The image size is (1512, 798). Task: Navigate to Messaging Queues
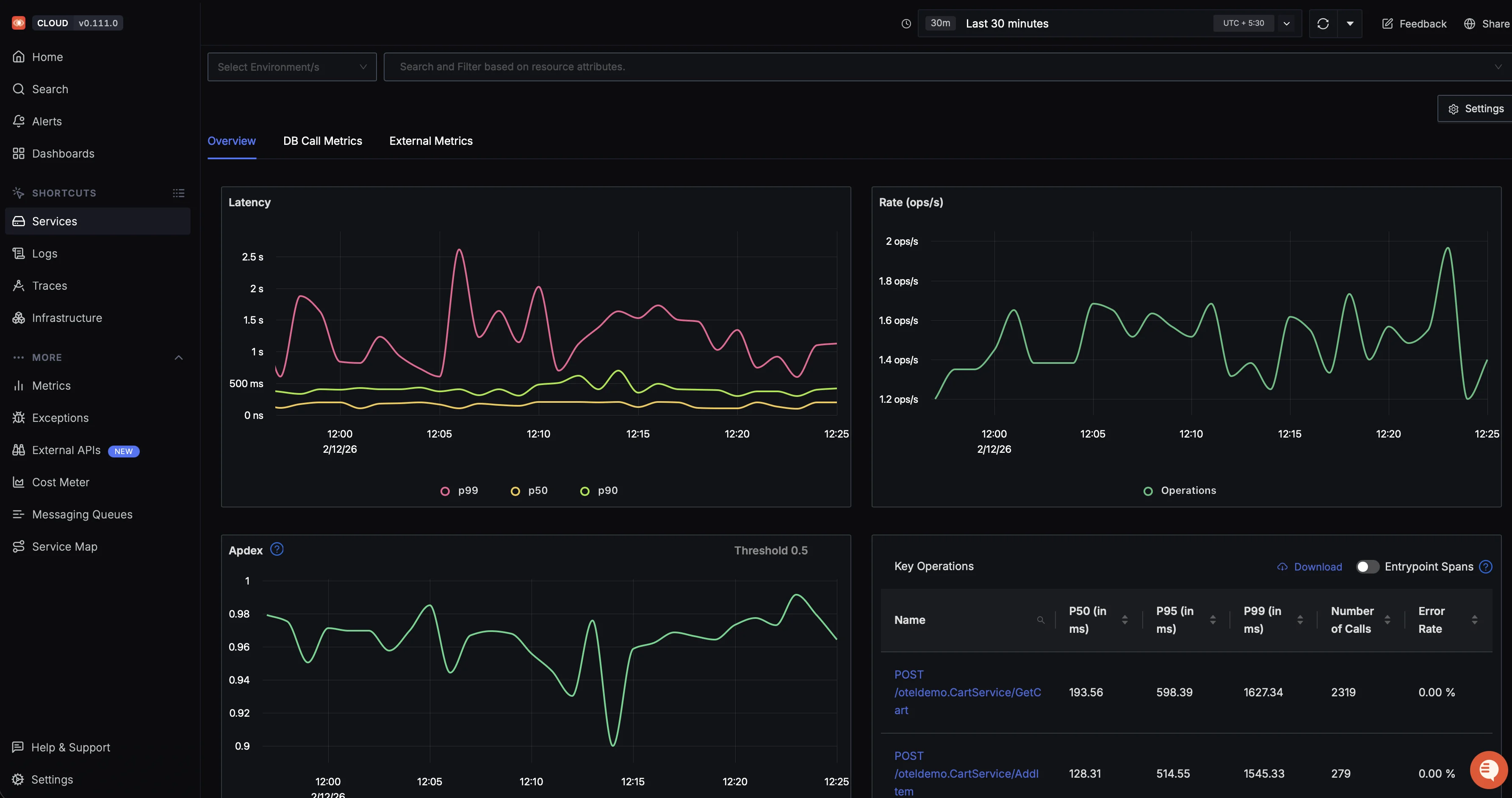point(82,514)
